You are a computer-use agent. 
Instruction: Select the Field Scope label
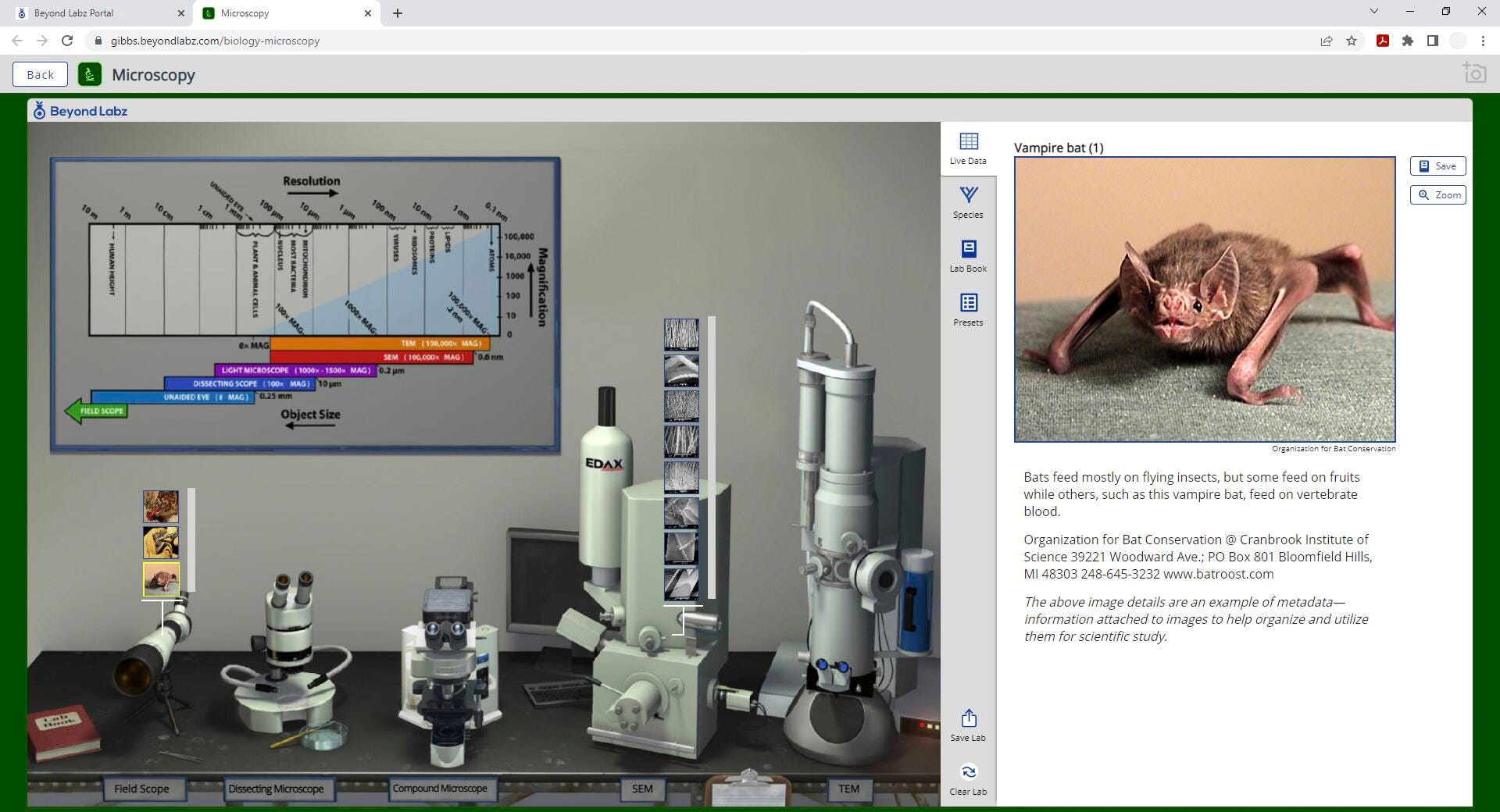tap(141, 789)
